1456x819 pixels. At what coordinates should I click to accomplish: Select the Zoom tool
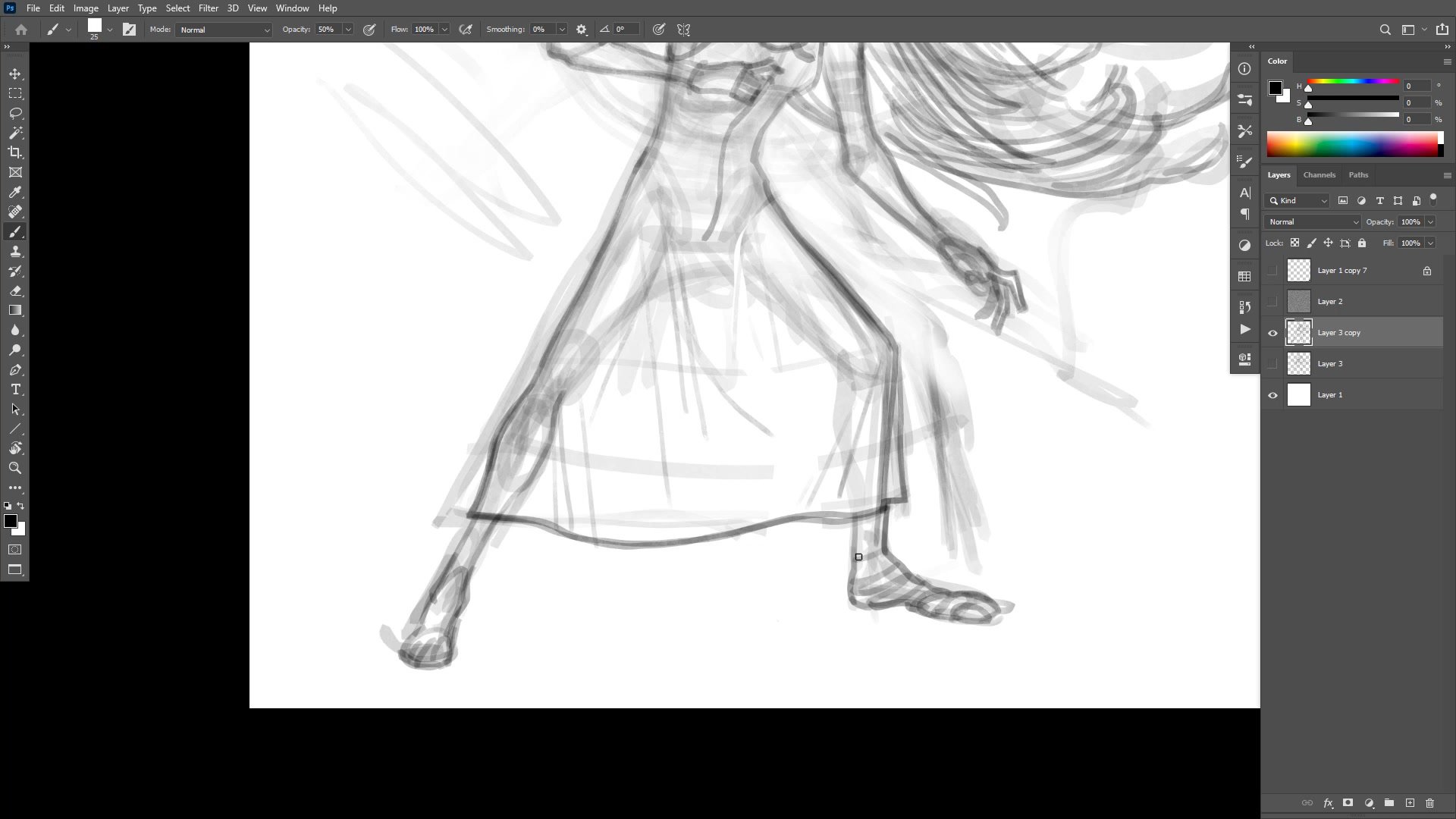tap(15, 468)
